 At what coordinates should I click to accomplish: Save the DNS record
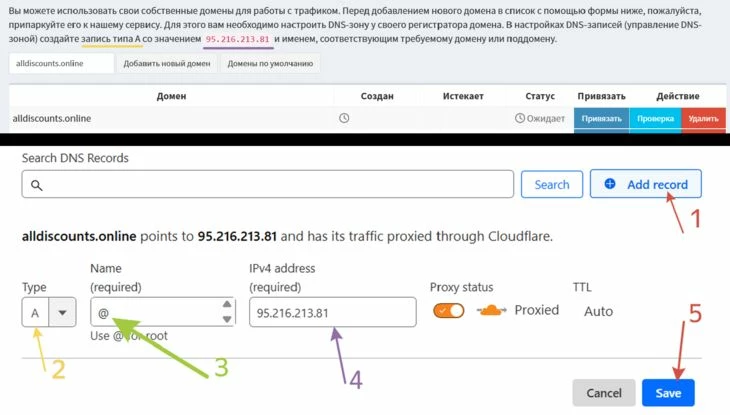[668, 393]
